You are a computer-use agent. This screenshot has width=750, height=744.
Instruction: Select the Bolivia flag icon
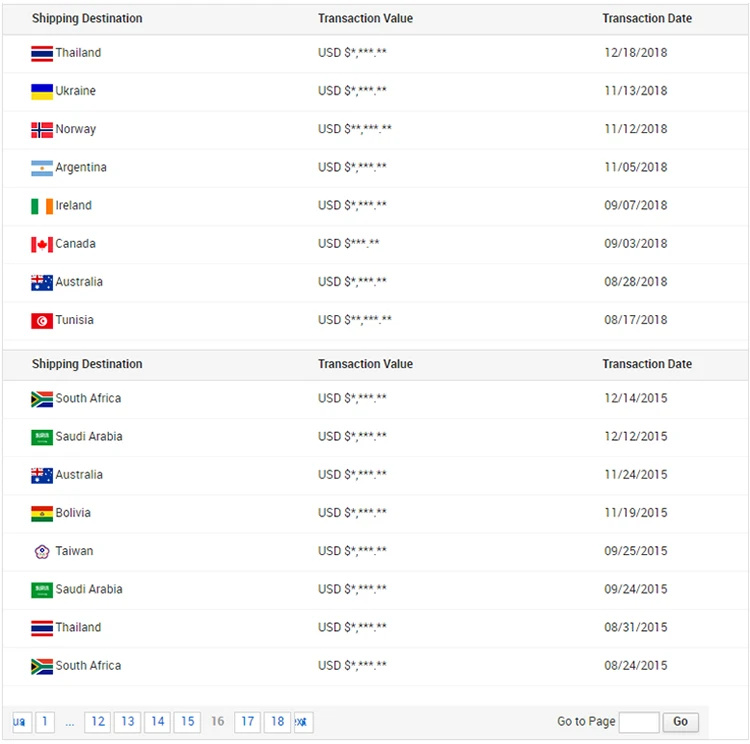[x=41, y=513]
